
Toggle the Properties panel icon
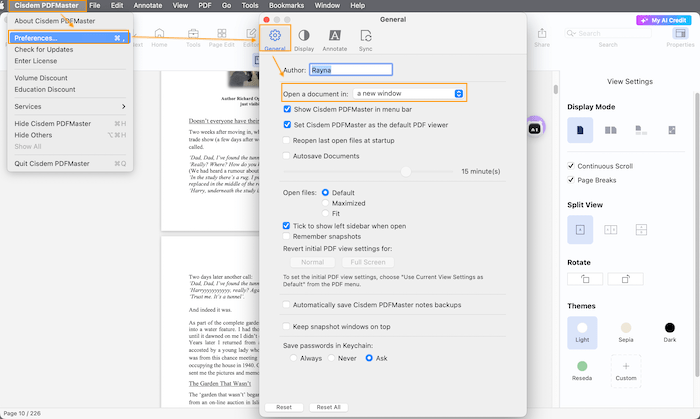coord(680,38)
